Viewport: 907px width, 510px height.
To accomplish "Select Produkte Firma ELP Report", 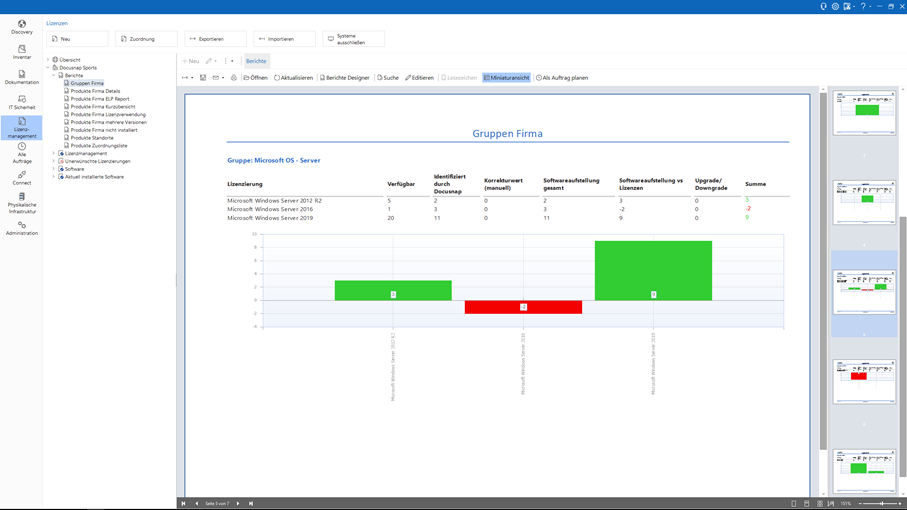I will click(x=99, y=99).
